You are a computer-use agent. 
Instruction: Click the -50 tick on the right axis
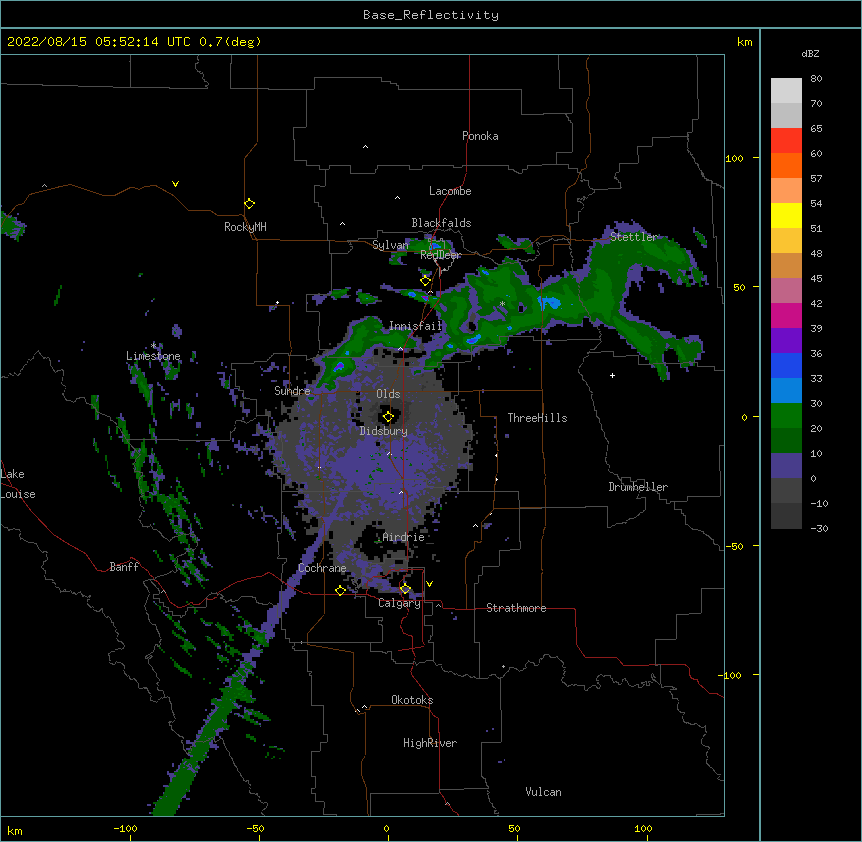(x=734, y=546)
